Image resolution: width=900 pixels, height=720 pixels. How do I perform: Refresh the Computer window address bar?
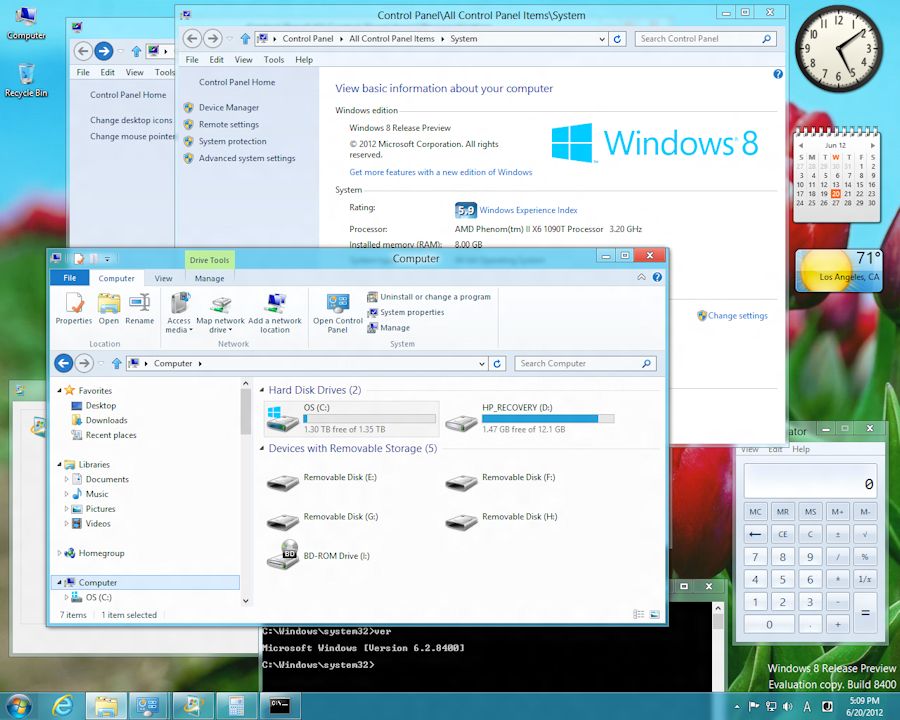click(x=497, y=363)
